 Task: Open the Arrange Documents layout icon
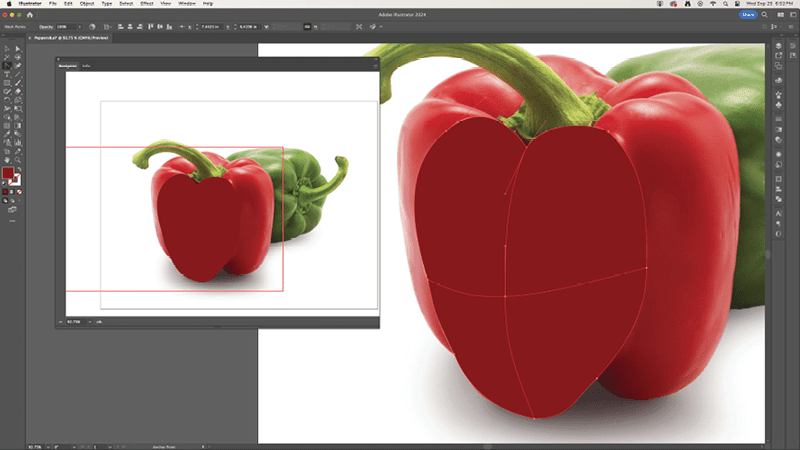781,15
